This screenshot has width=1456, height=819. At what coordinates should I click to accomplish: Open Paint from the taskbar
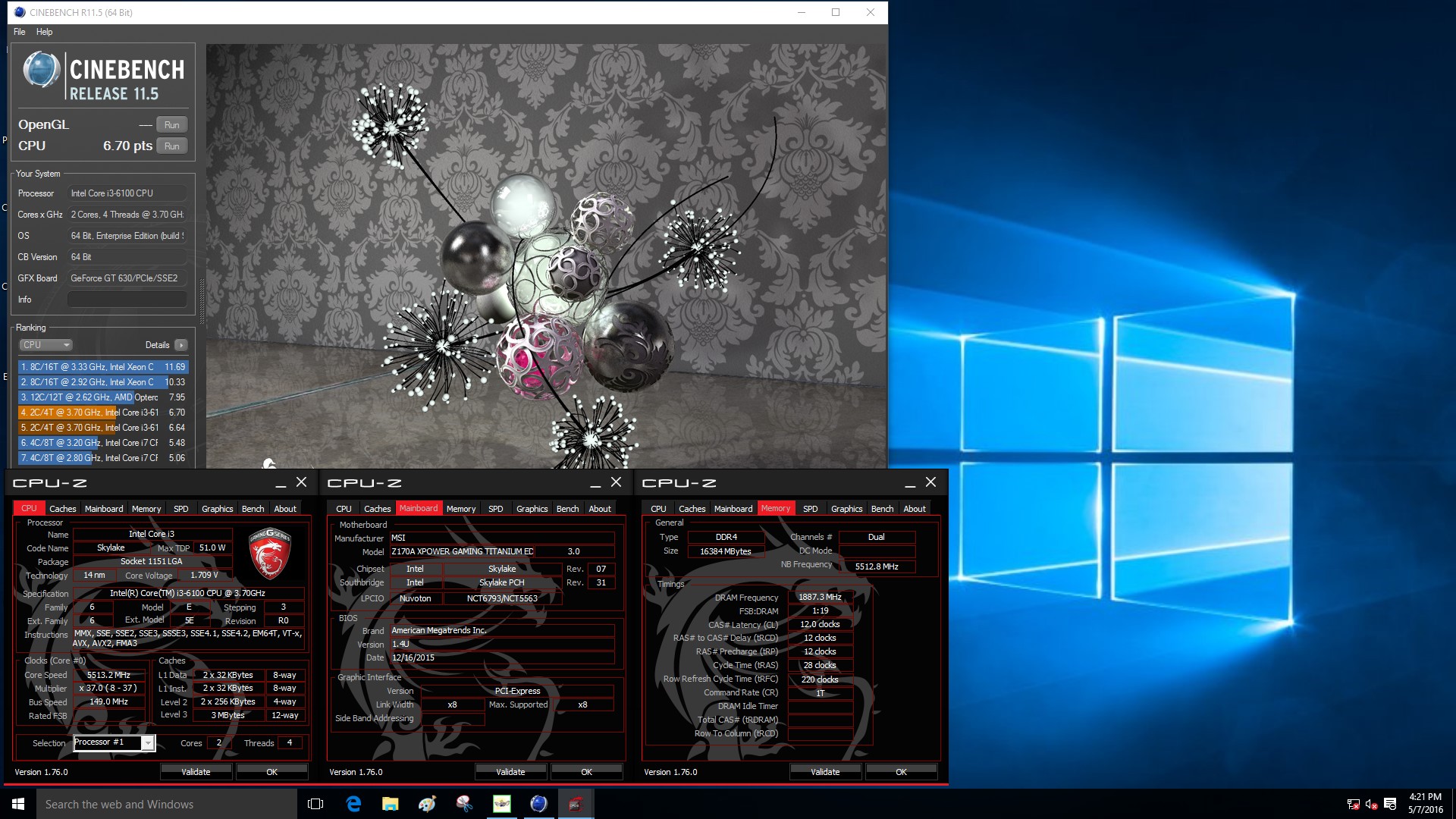[x=427, y=804]
